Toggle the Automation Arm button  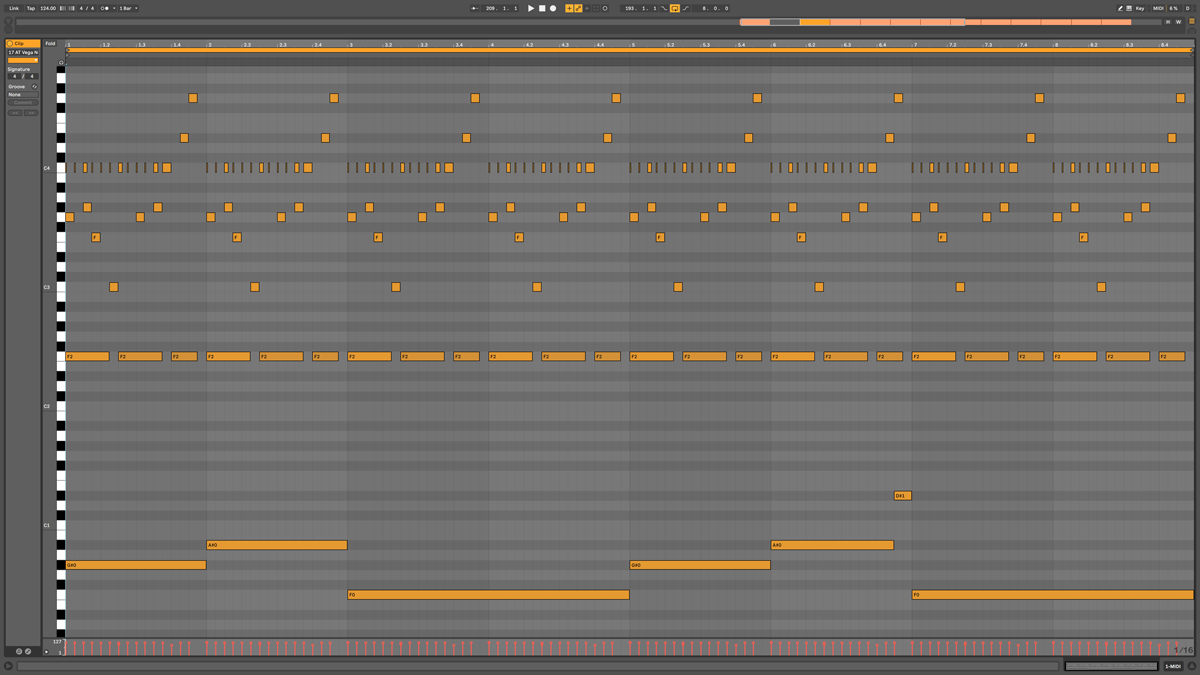pos(578,8)
